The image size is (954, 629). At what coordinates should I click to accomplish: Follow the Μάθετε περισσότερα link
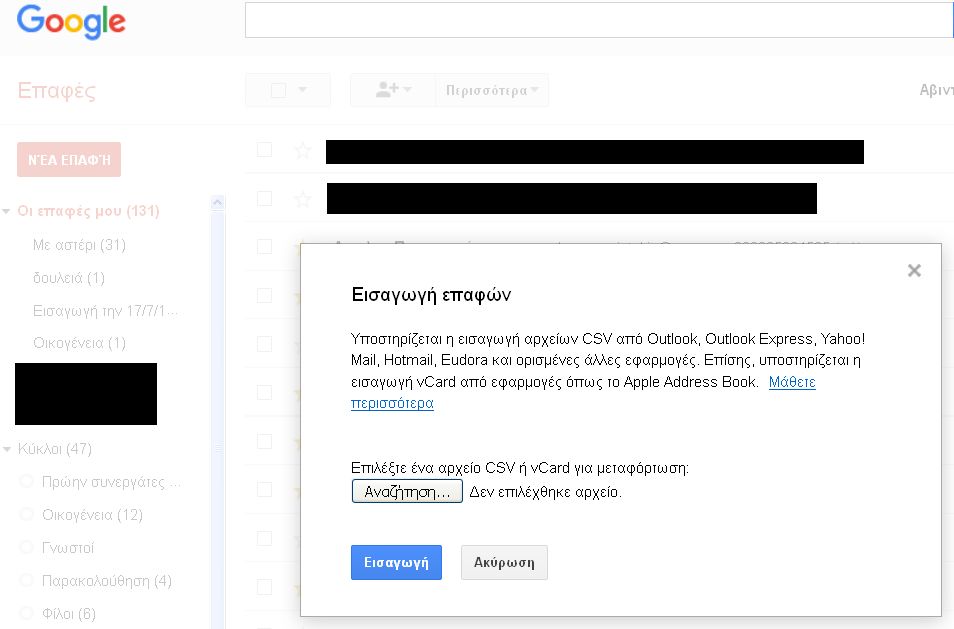[792, 383]
